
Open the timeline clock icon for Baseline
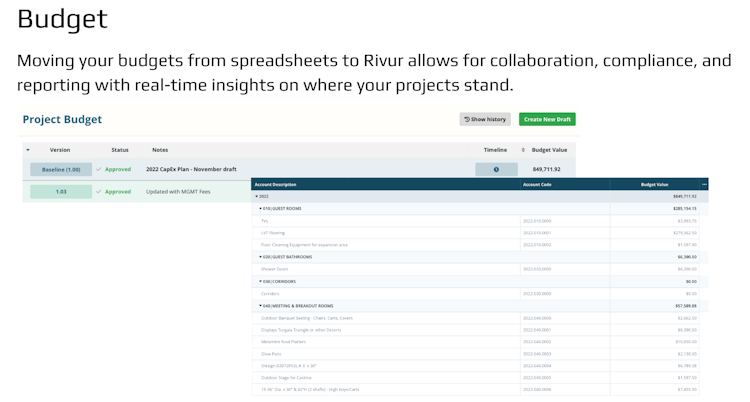point(496,169)
